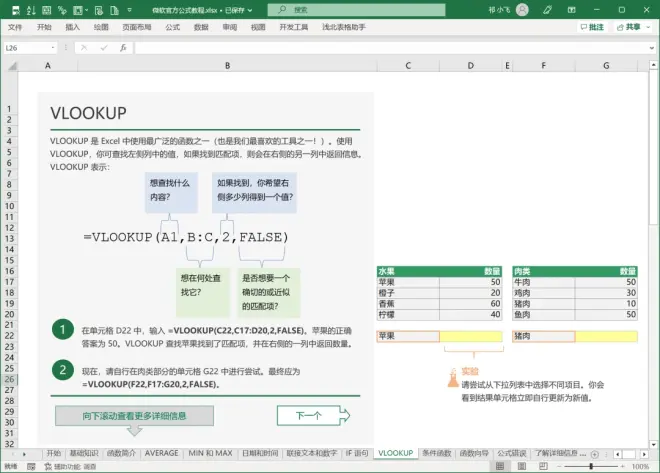This screenshot has height=473, width=660.
Task: Click the formula bar input area
Action: pyautogui.click(x=391, y=48)
